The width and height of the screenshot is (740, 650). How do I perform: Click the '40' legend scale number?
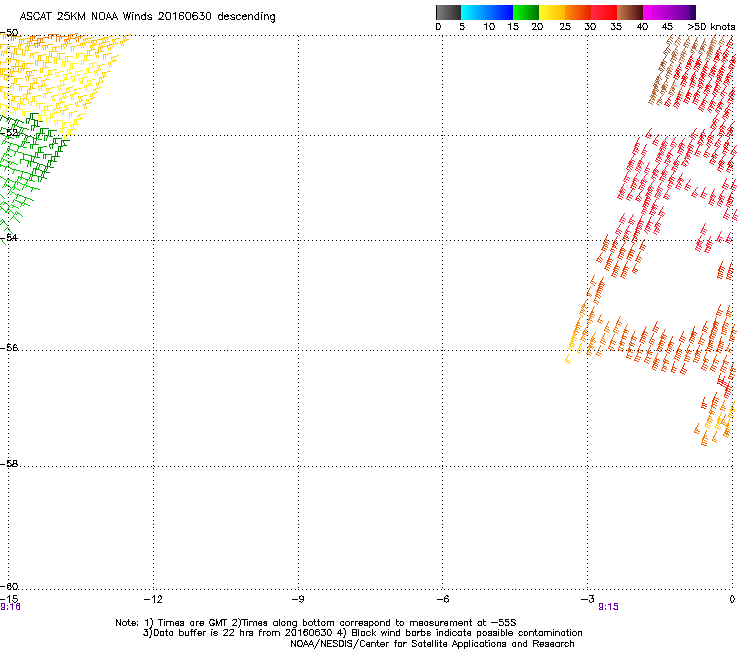pos(642,27)
